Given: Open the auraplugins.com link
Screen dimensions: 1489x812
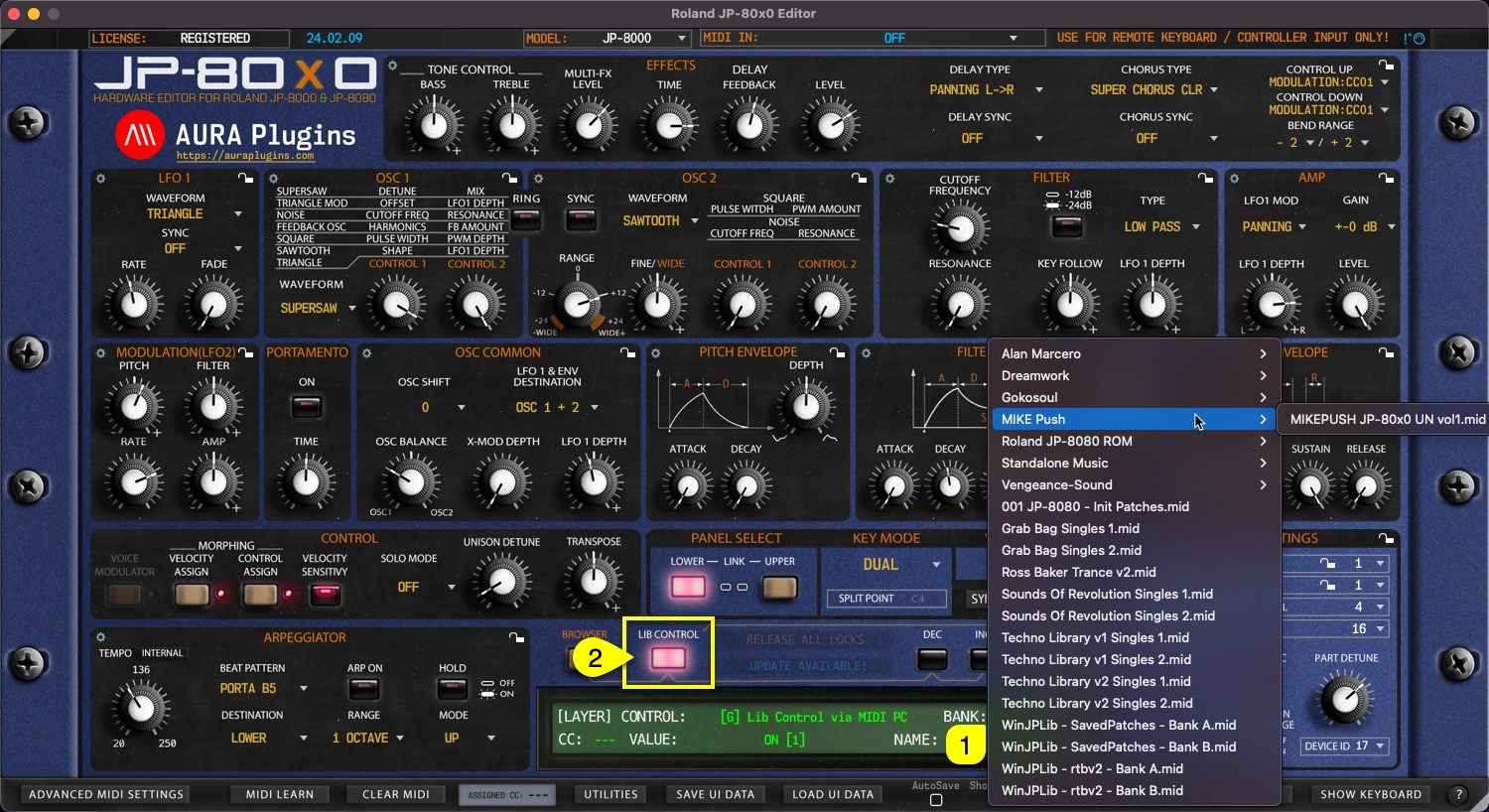Looking at the screenshot, I should coord(245,156).
